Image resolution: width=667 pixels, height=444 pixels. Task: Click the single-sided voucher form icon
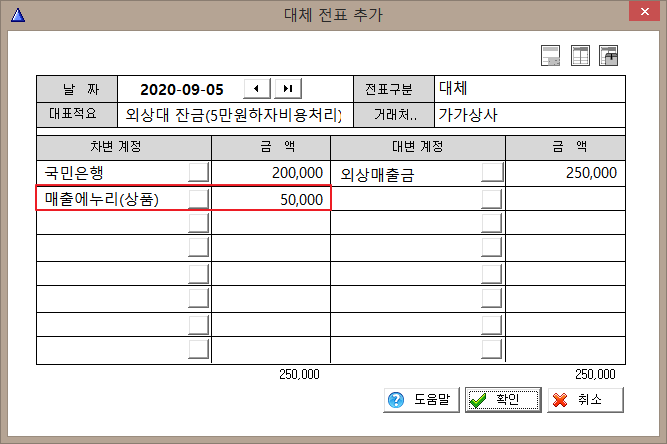[x=550, y=55]
